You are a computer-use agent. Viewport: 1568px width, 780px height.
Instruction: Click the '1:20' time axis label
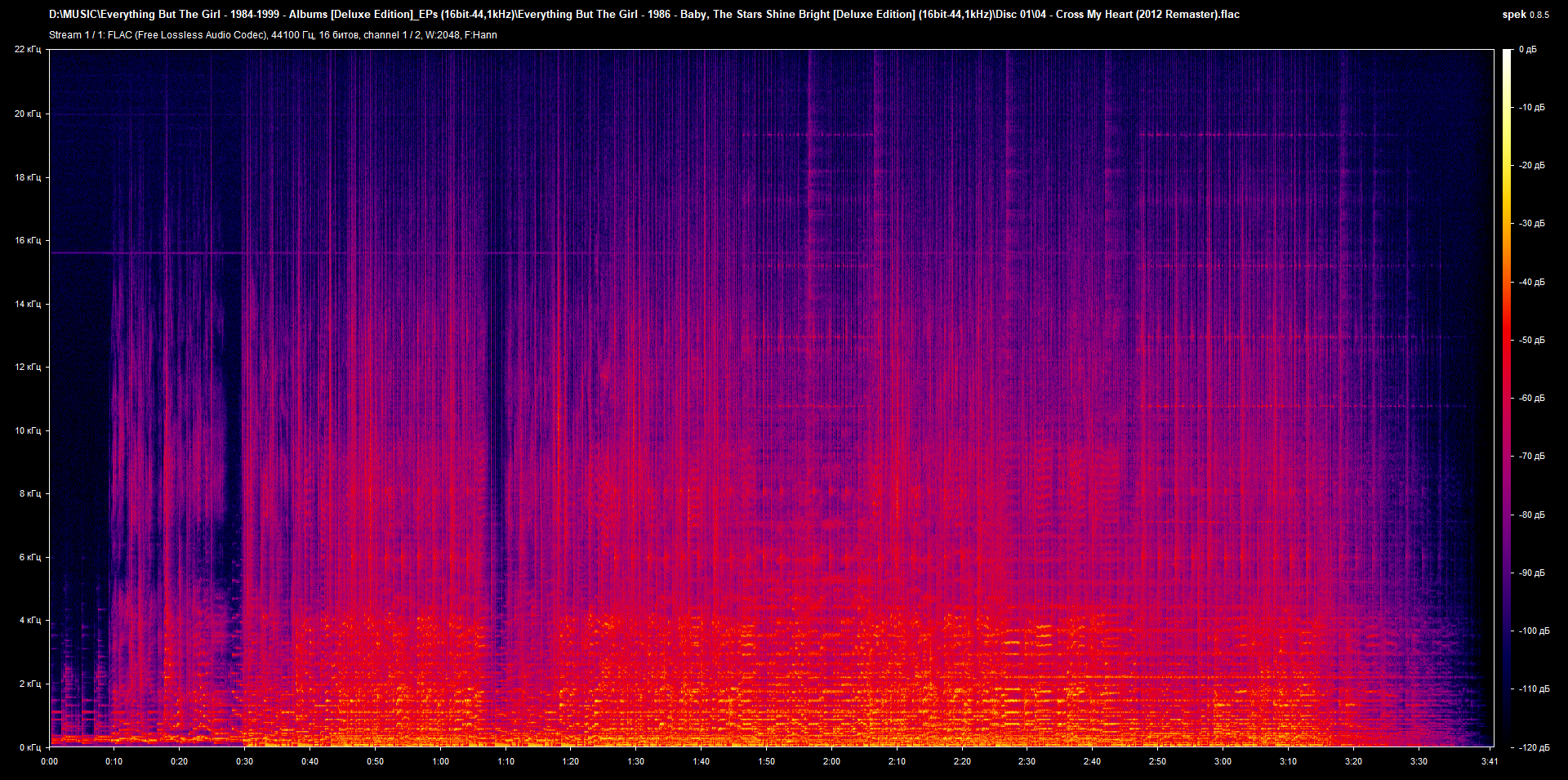[x=571, y=761]
